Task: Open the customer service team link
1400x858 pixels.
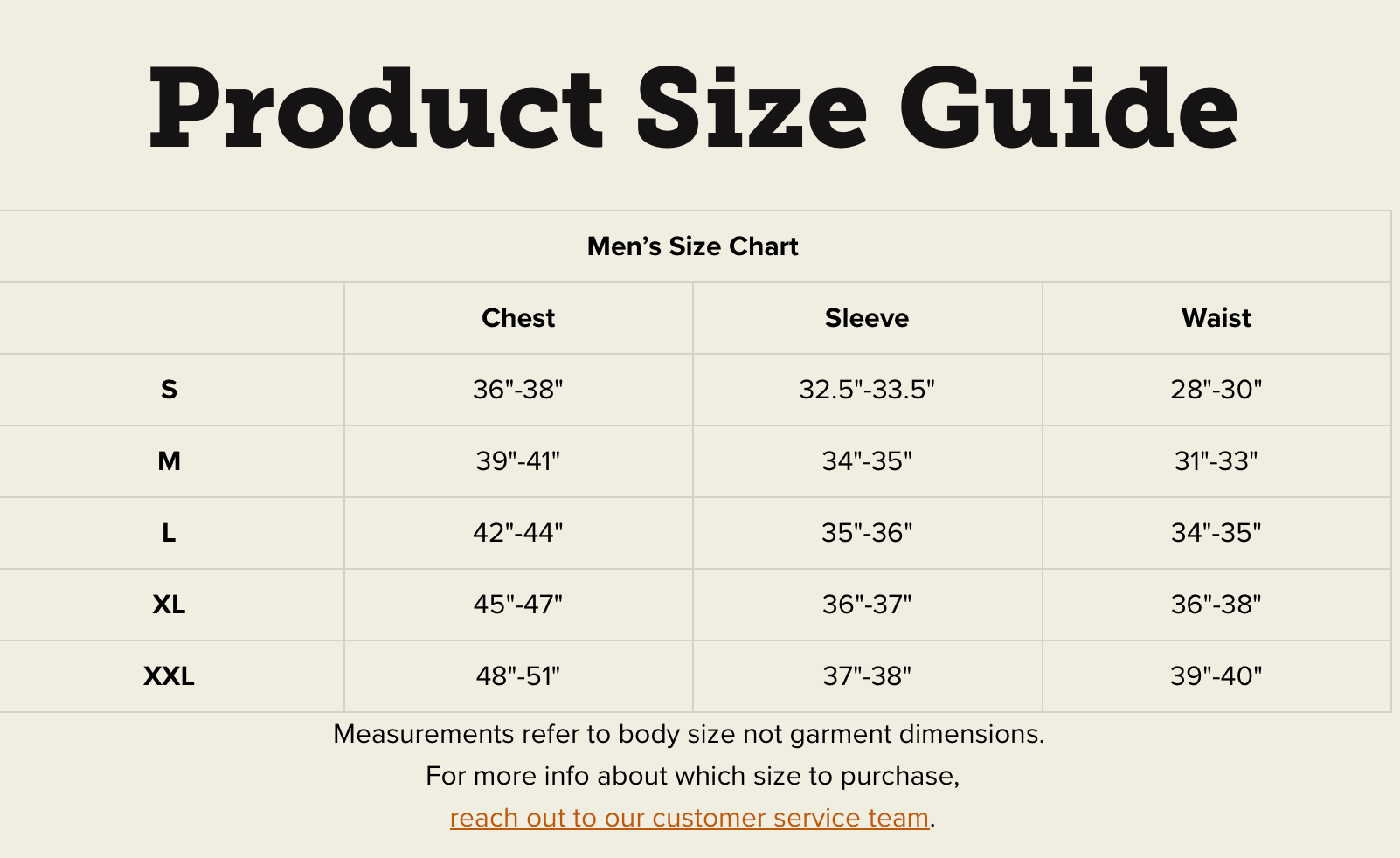Action: coord(689,818)
